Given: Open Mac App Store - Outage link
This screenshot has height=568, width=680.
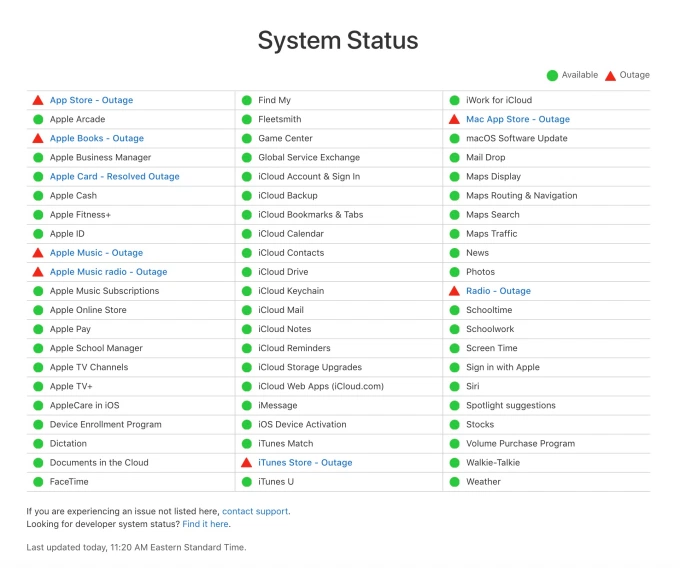Looking at the screenshot, I should coord(517,119).
